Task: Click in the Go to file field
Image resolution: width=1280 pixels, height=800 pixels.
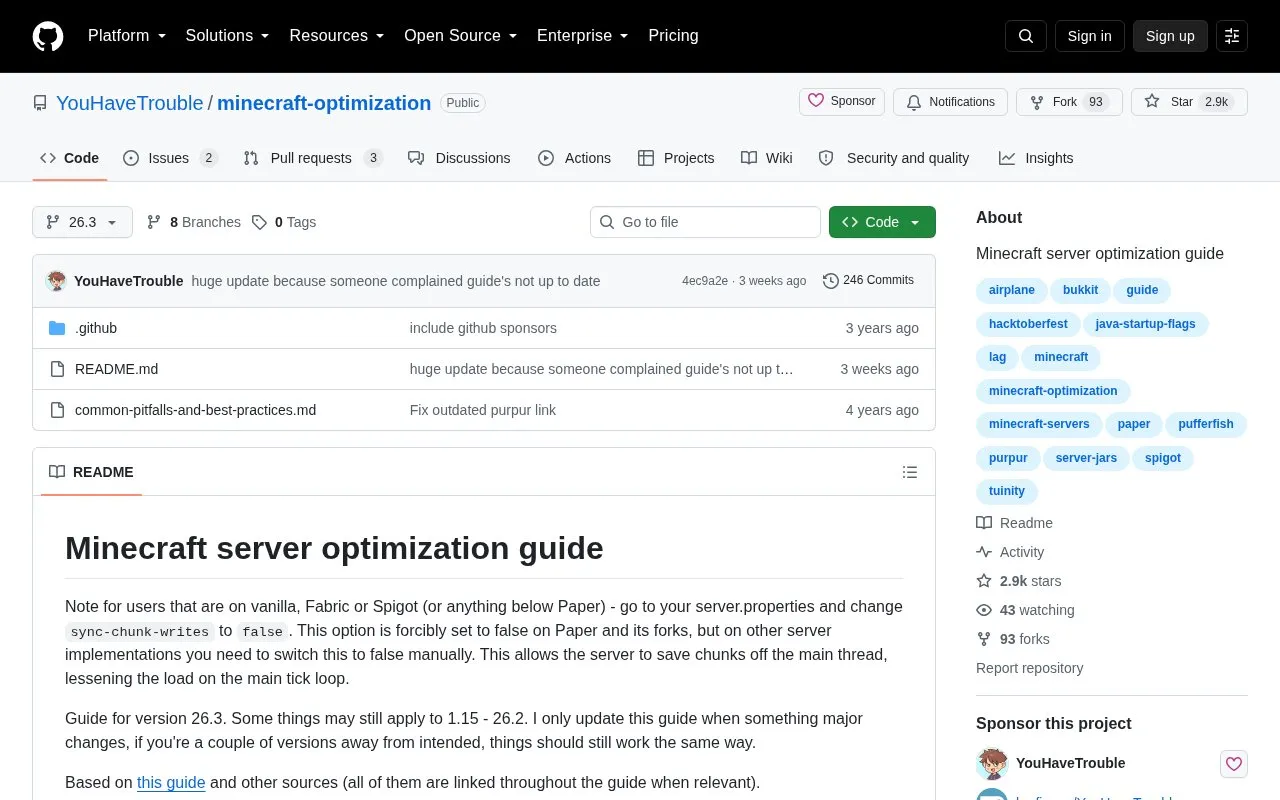Action: pos(705,222)
